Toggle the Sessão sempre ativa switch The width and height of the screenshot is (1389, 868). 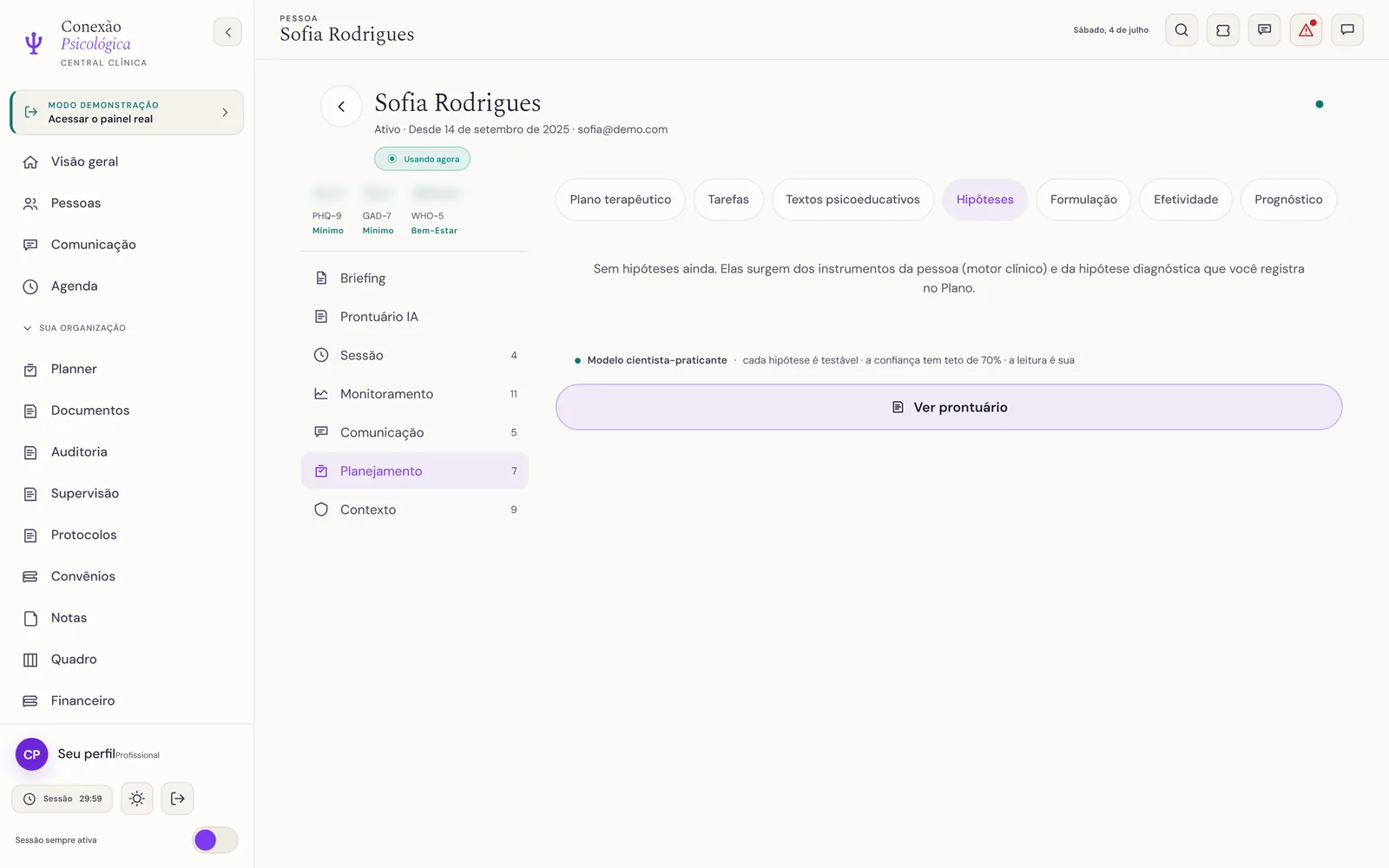click(214, 840)
